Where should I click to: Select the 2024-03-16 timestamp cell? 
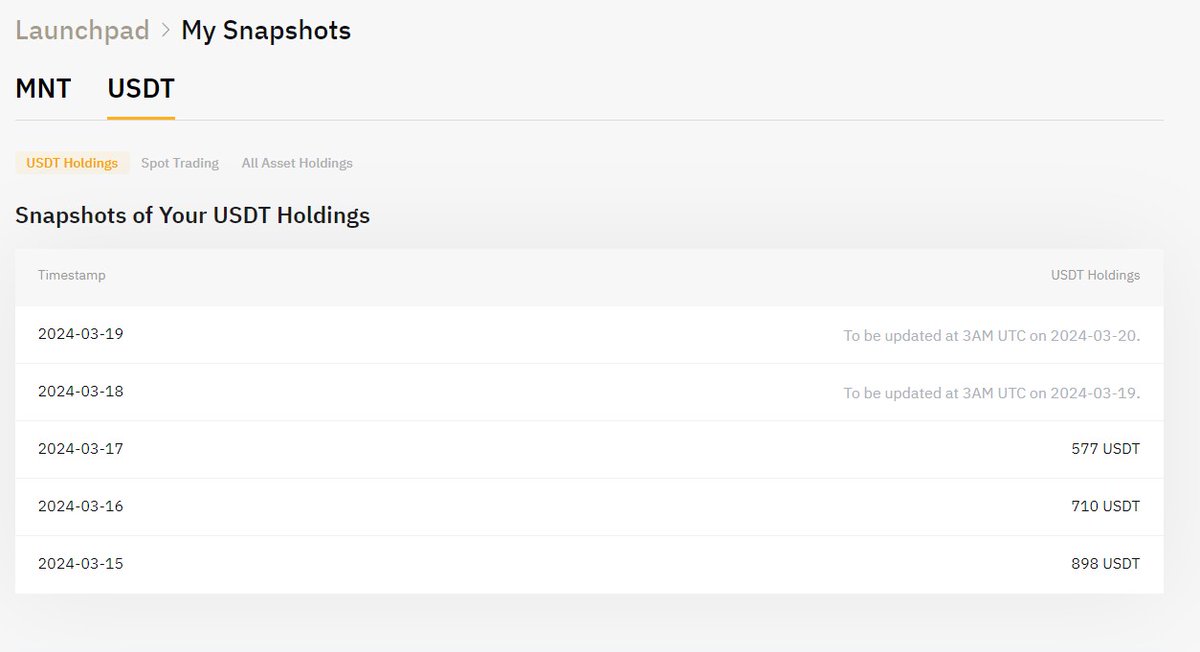(81, 506)
